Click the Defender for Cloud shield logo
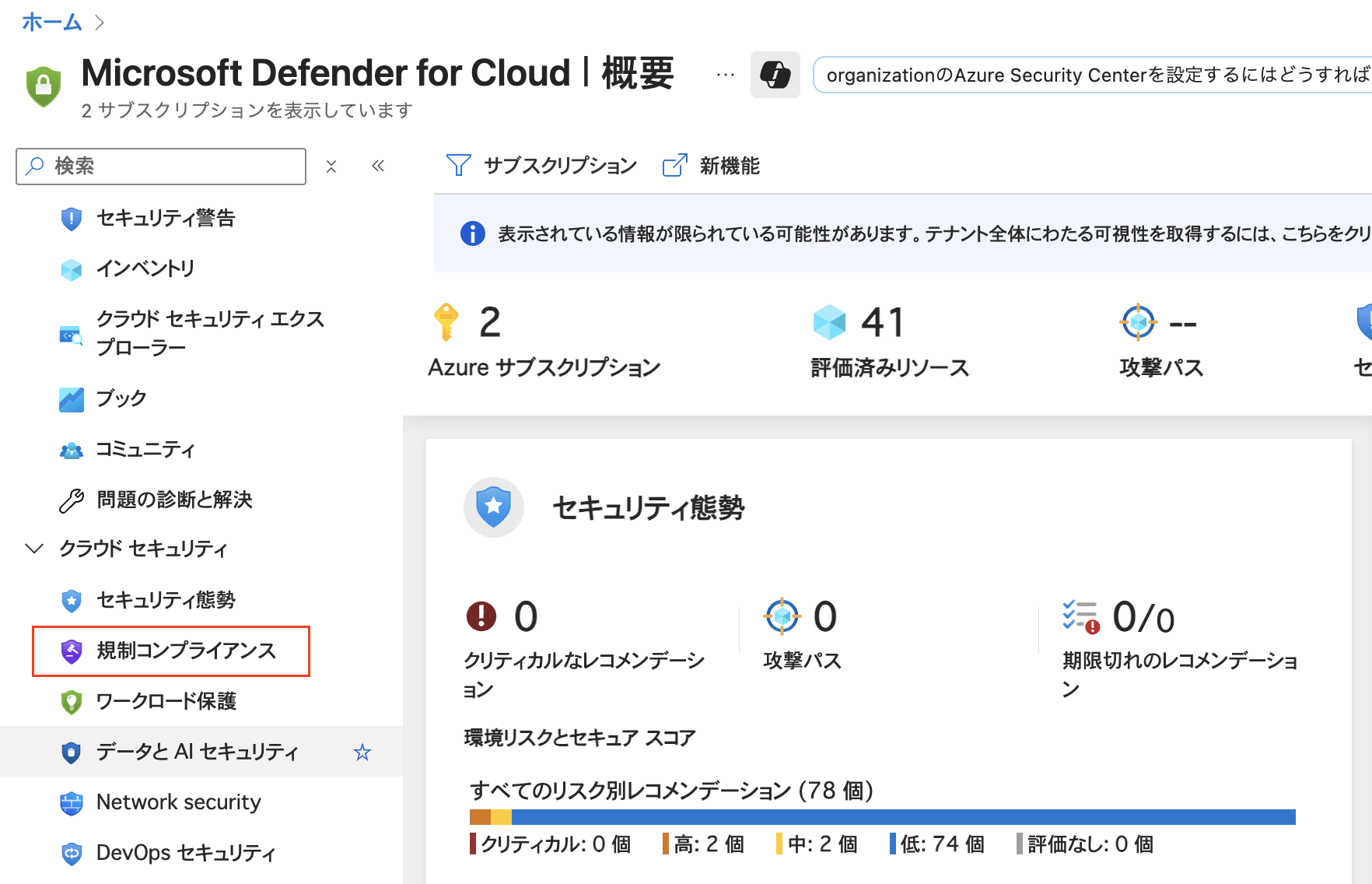Image resolution: width=1372 pixels, height=884 pixels. [44, 86]
